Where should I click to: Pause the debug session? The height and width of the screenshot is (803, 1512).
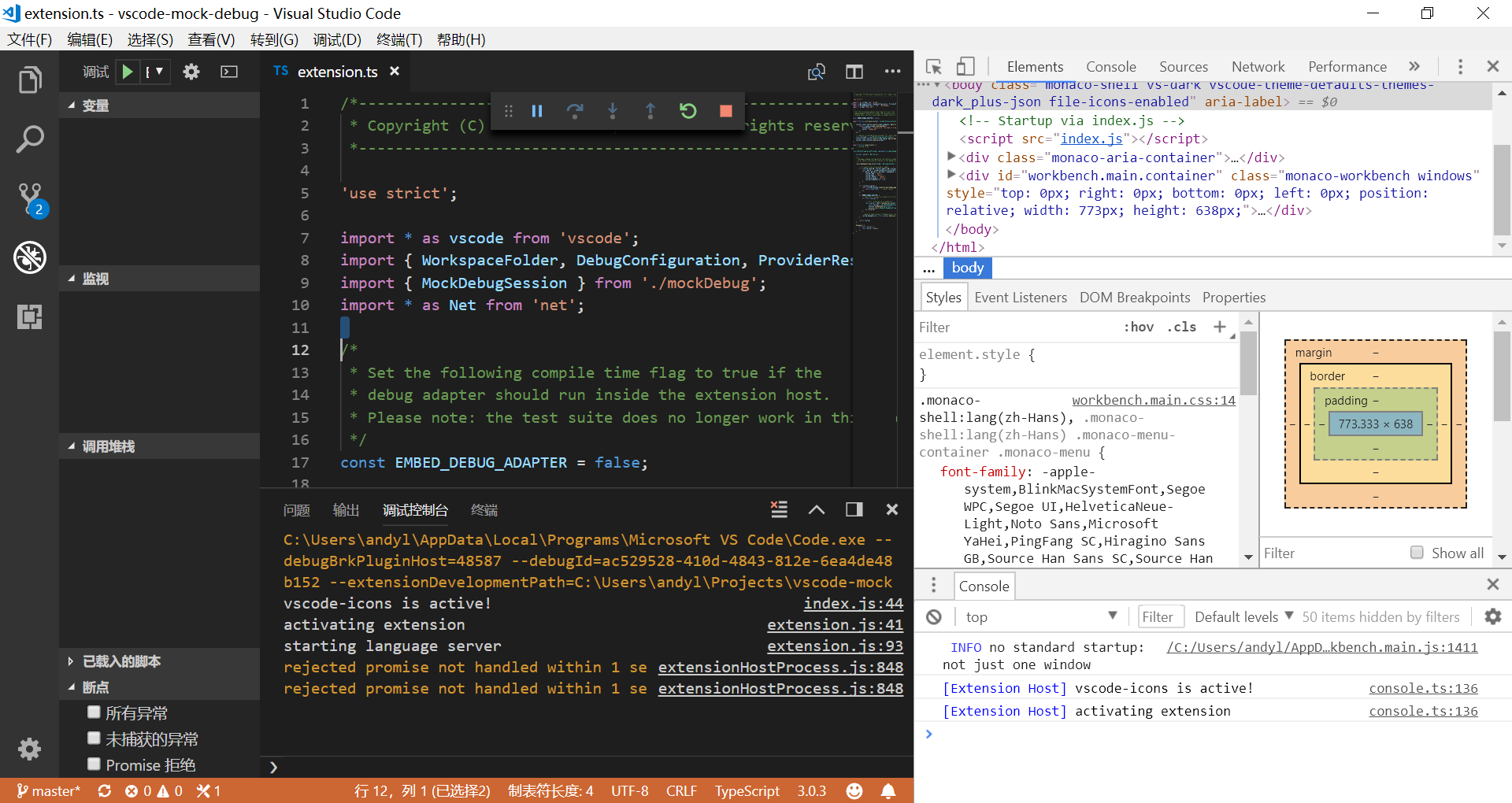coord(537,111)
